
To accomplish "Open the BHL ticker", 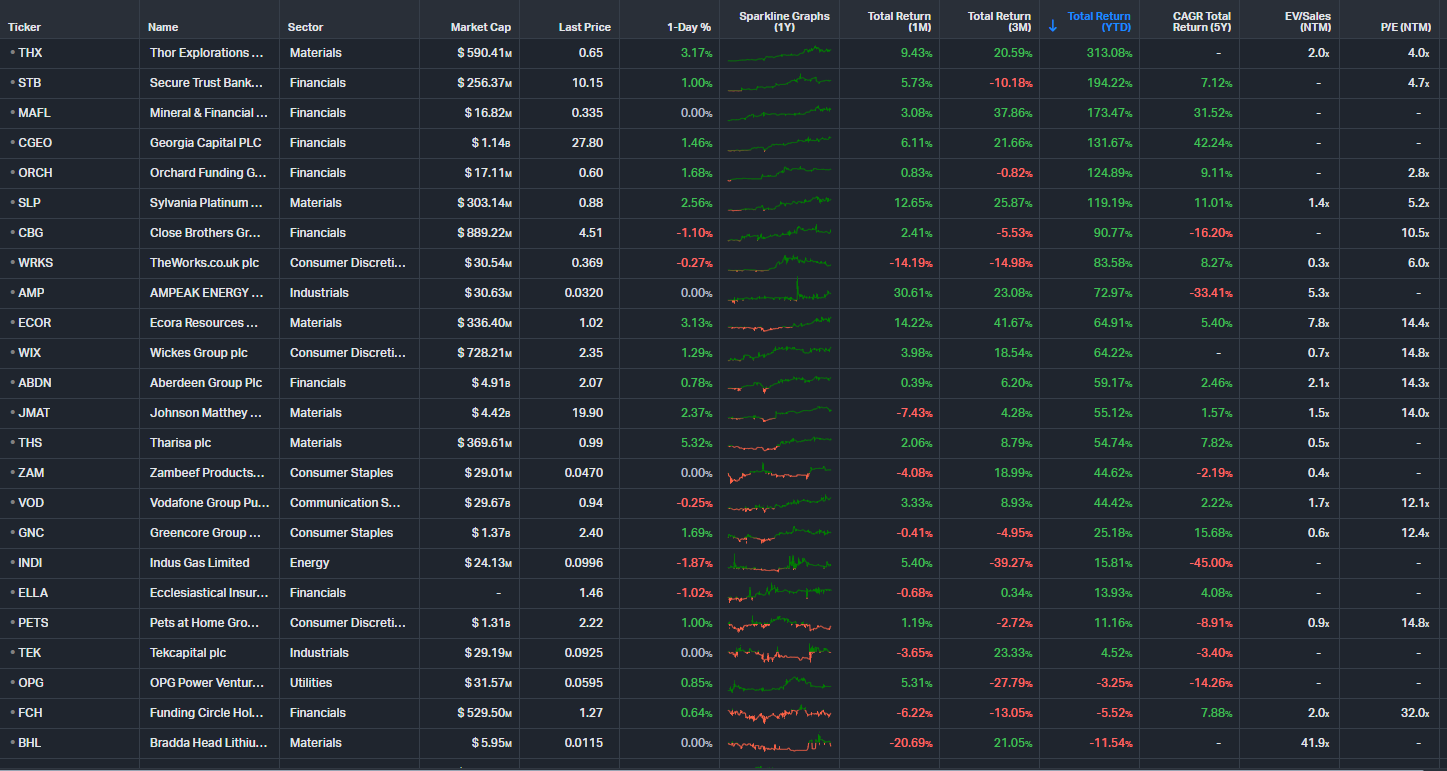I will pyautogui.click(x=30, y=743).
